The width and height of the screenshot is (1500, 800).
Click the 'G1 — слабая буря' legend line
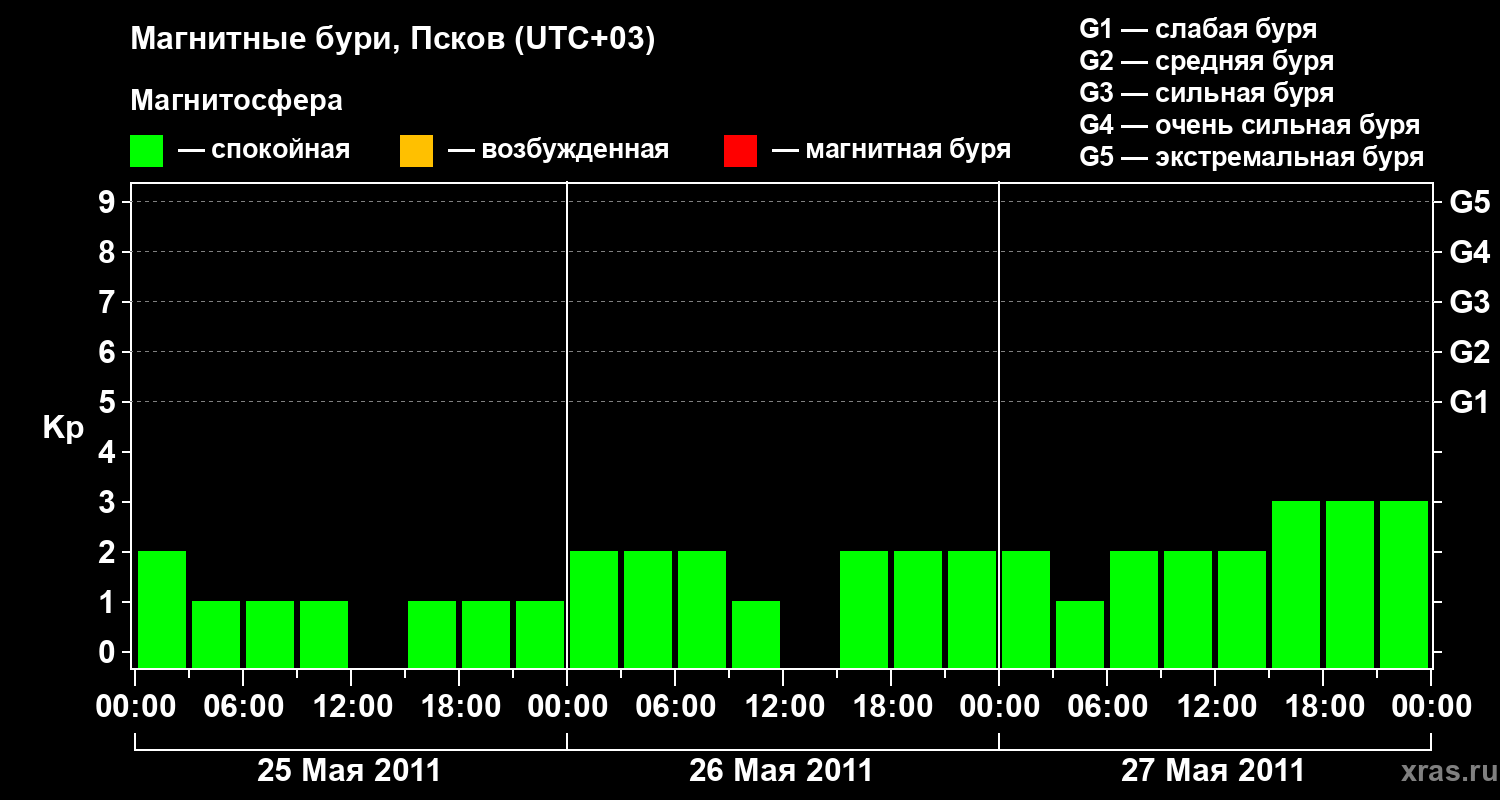(1198, 29)
